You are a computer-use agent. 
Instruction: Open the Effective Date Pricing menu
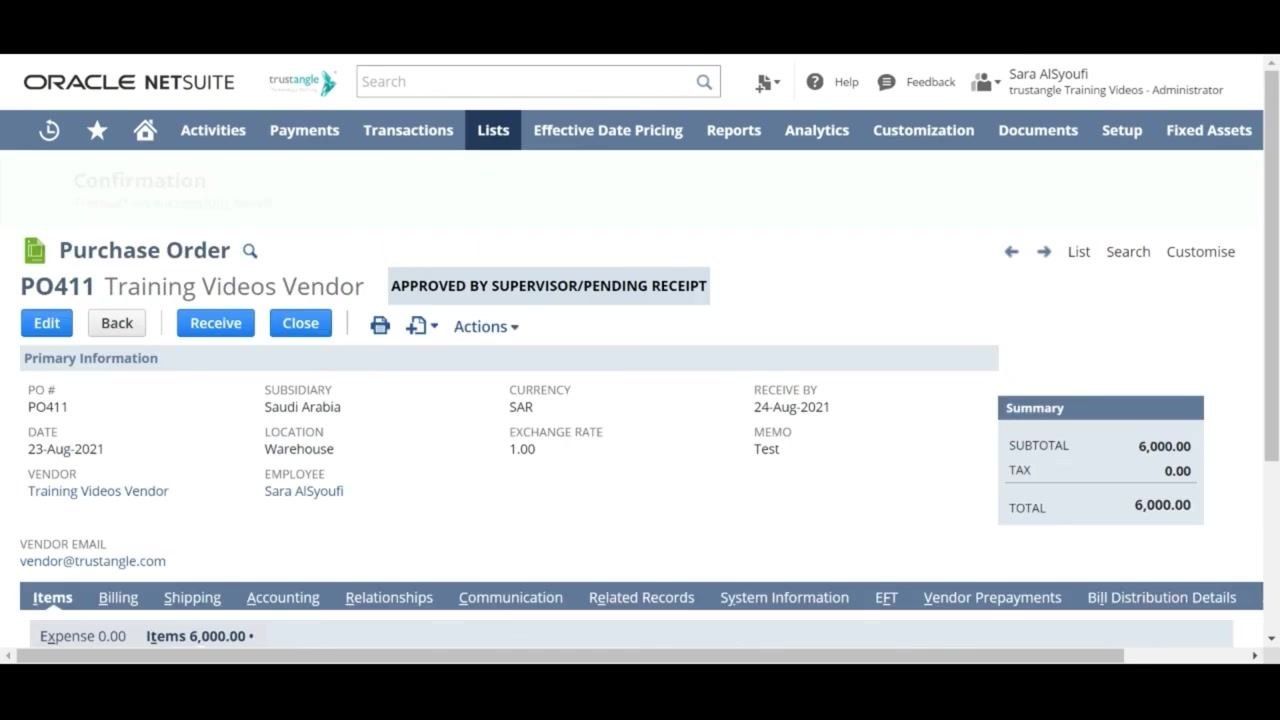click(608, 130)
